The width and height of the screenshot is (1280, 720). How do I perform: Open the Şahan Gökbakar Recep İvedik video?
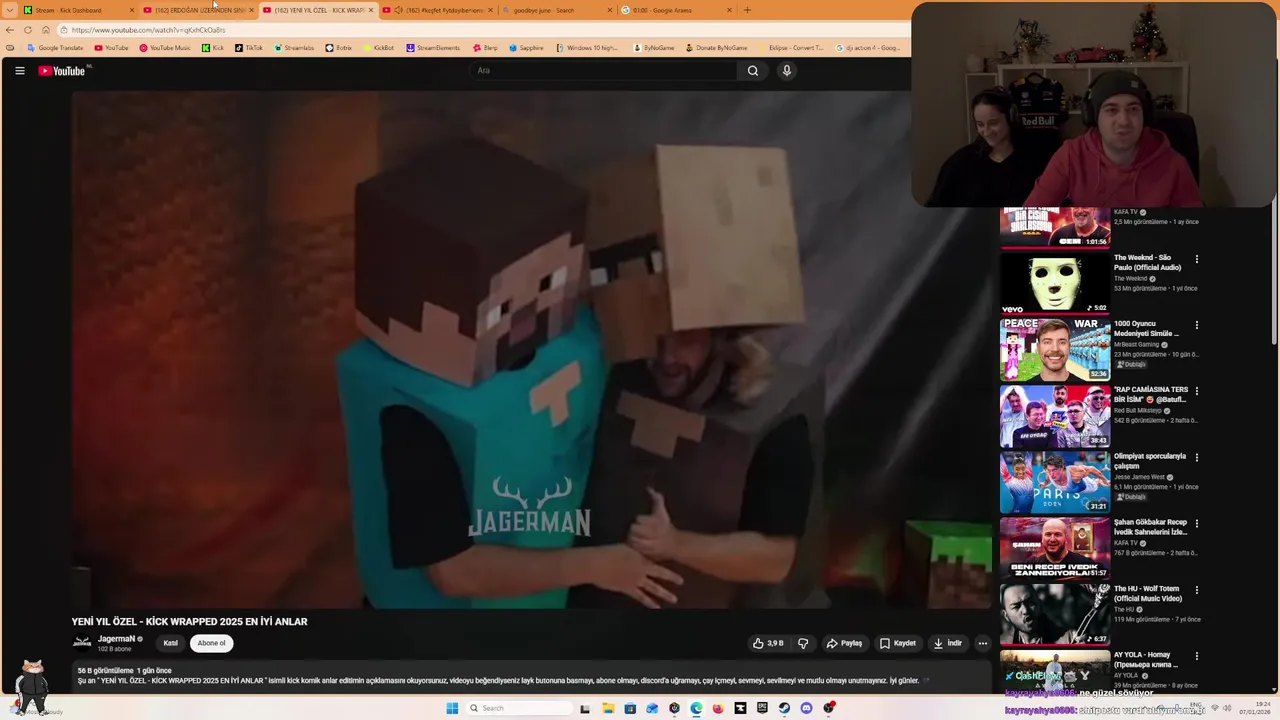coord(1055,548)
